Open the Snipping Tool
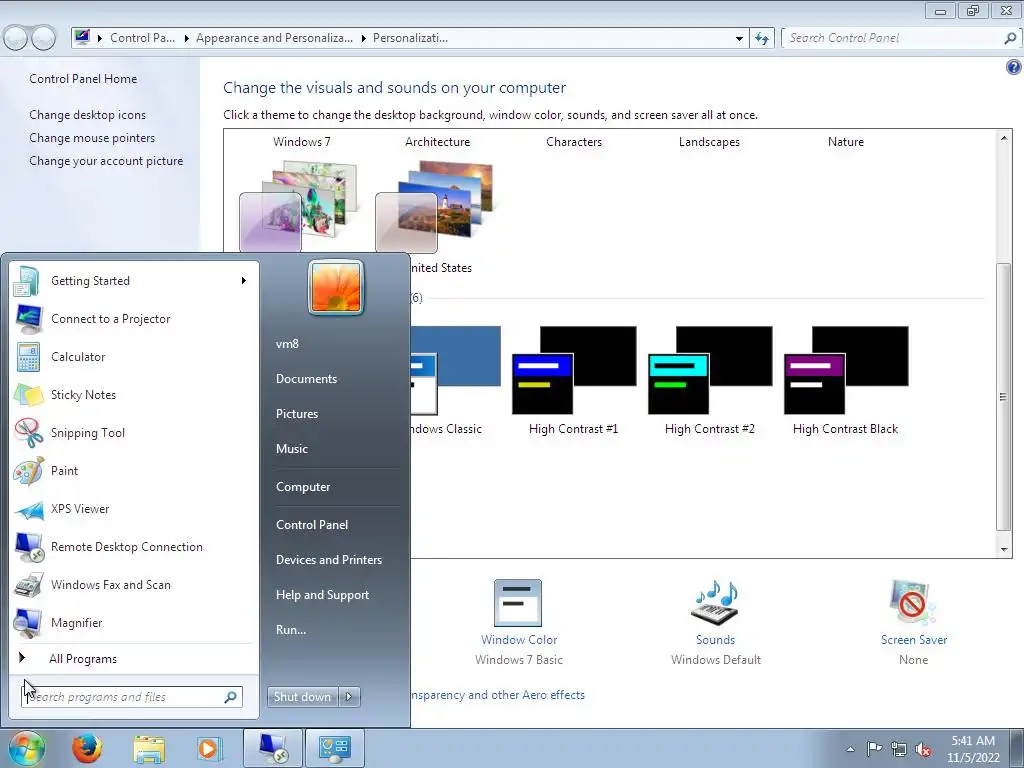This screenshot has height=768, width=1024. click(134, 432)
